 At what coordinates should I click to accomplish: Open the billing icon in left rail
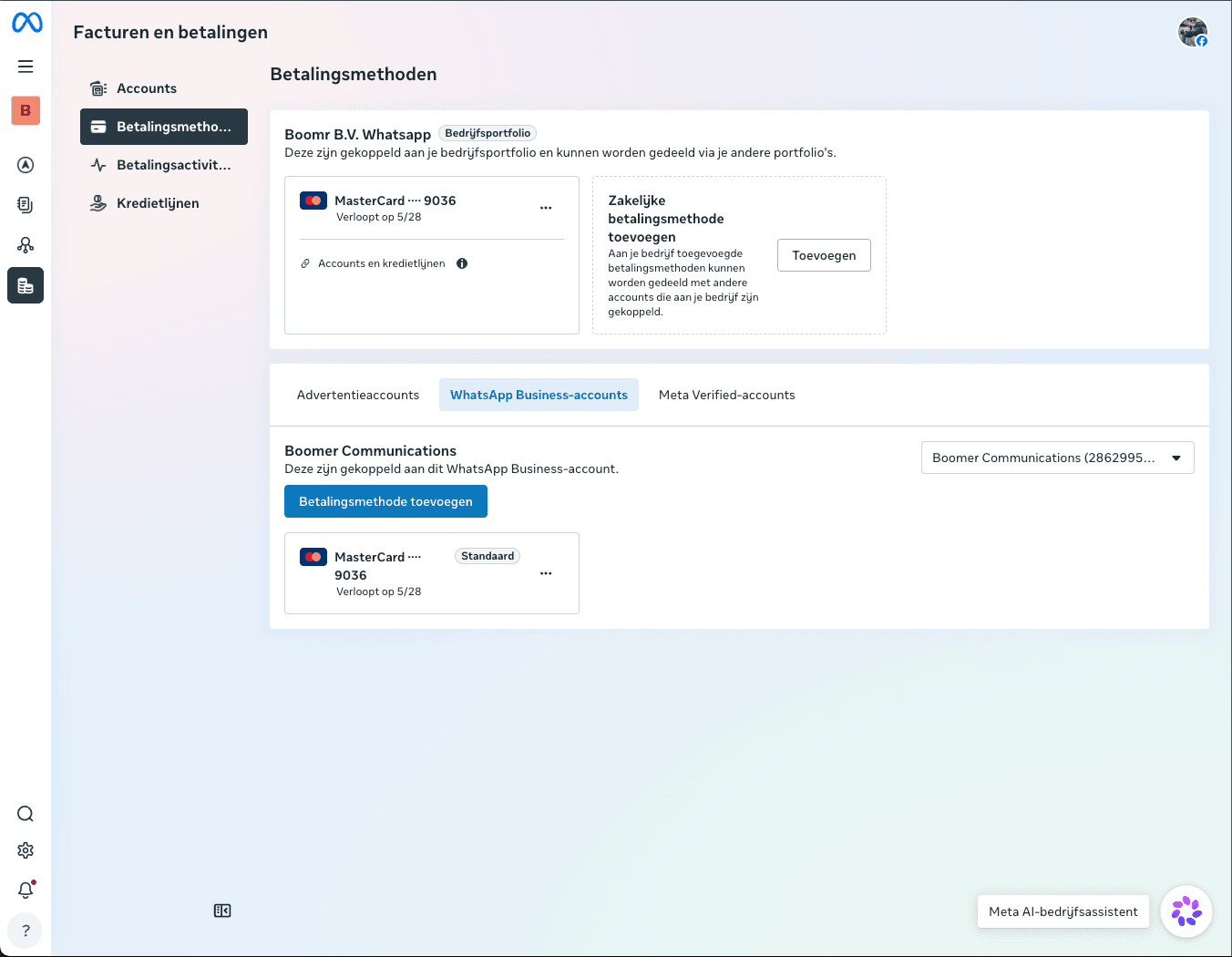point(26,285)
